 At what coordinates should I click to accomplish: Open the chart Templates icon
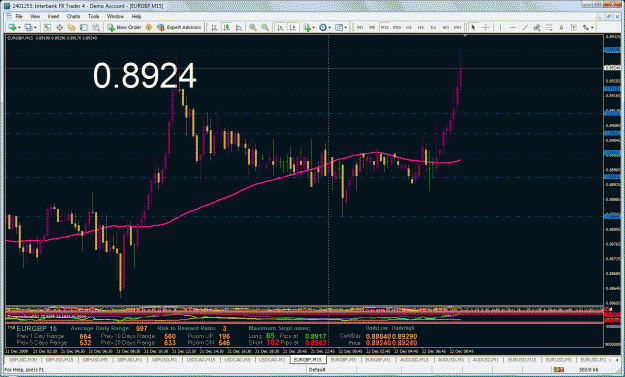click(x=338, y=27)
